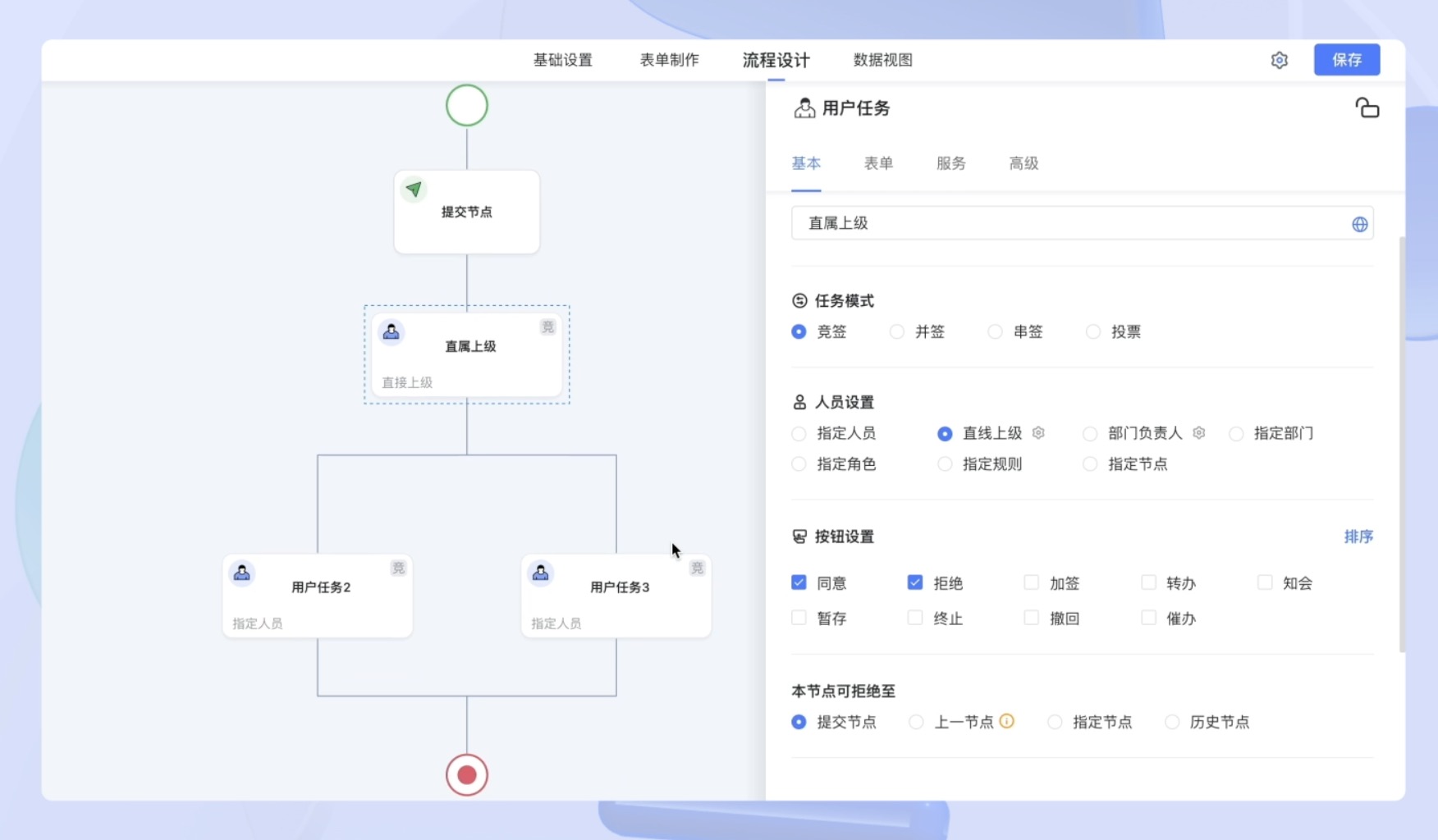Select the 用户任务2 flow node
This screenshot has width=1438, height=840.
coord(318,596)
